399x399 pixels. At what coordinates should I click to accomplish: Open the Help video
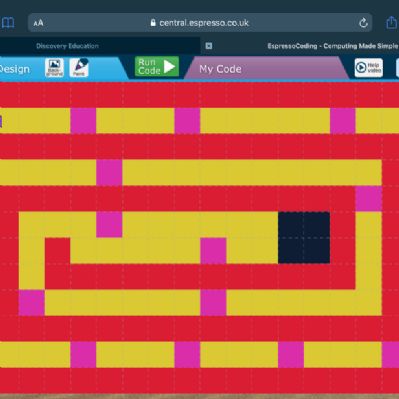click(x=369, y=68)
